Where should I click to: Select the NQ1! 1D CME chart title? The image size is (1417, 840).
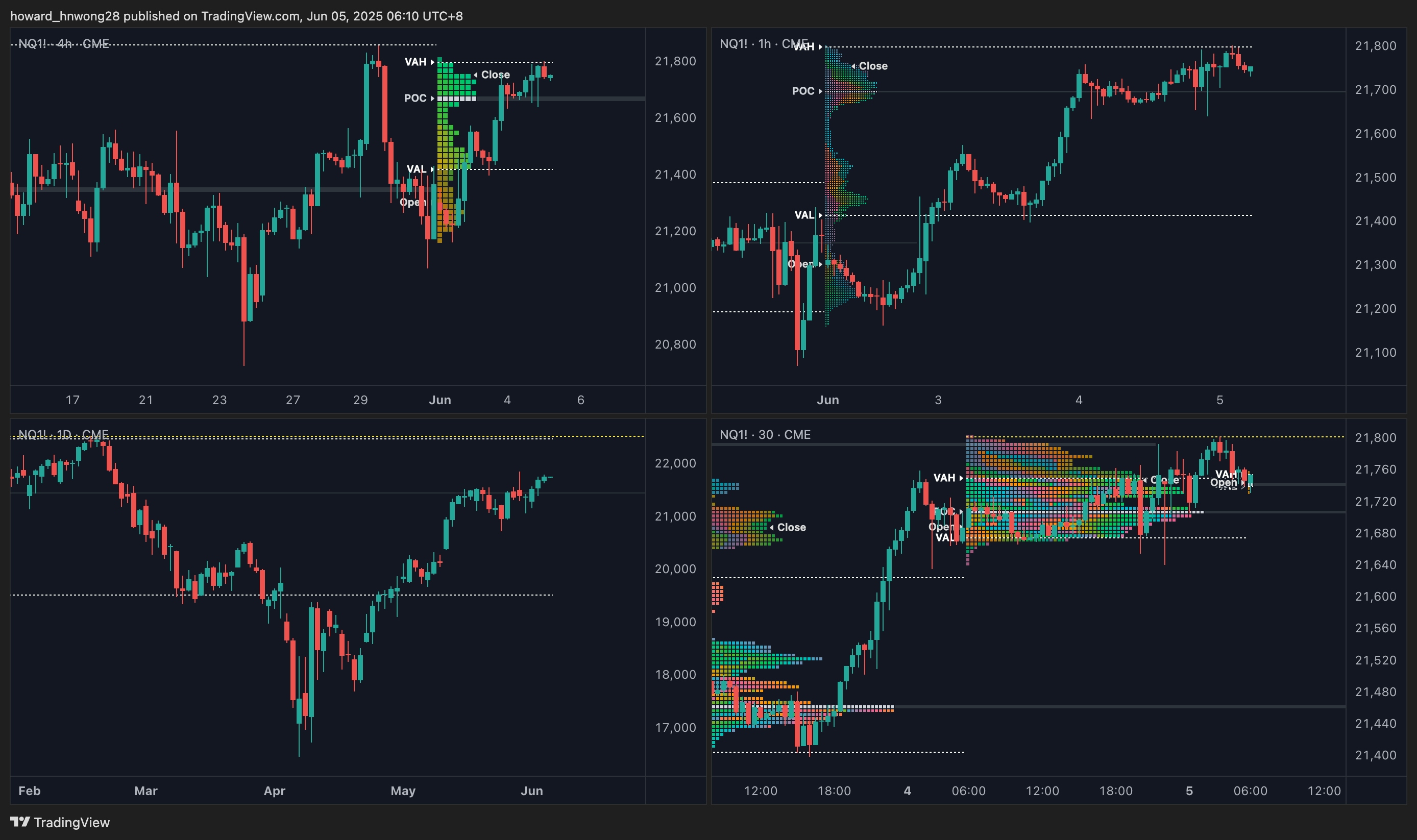pyautogui.click(x=63, y=434)
